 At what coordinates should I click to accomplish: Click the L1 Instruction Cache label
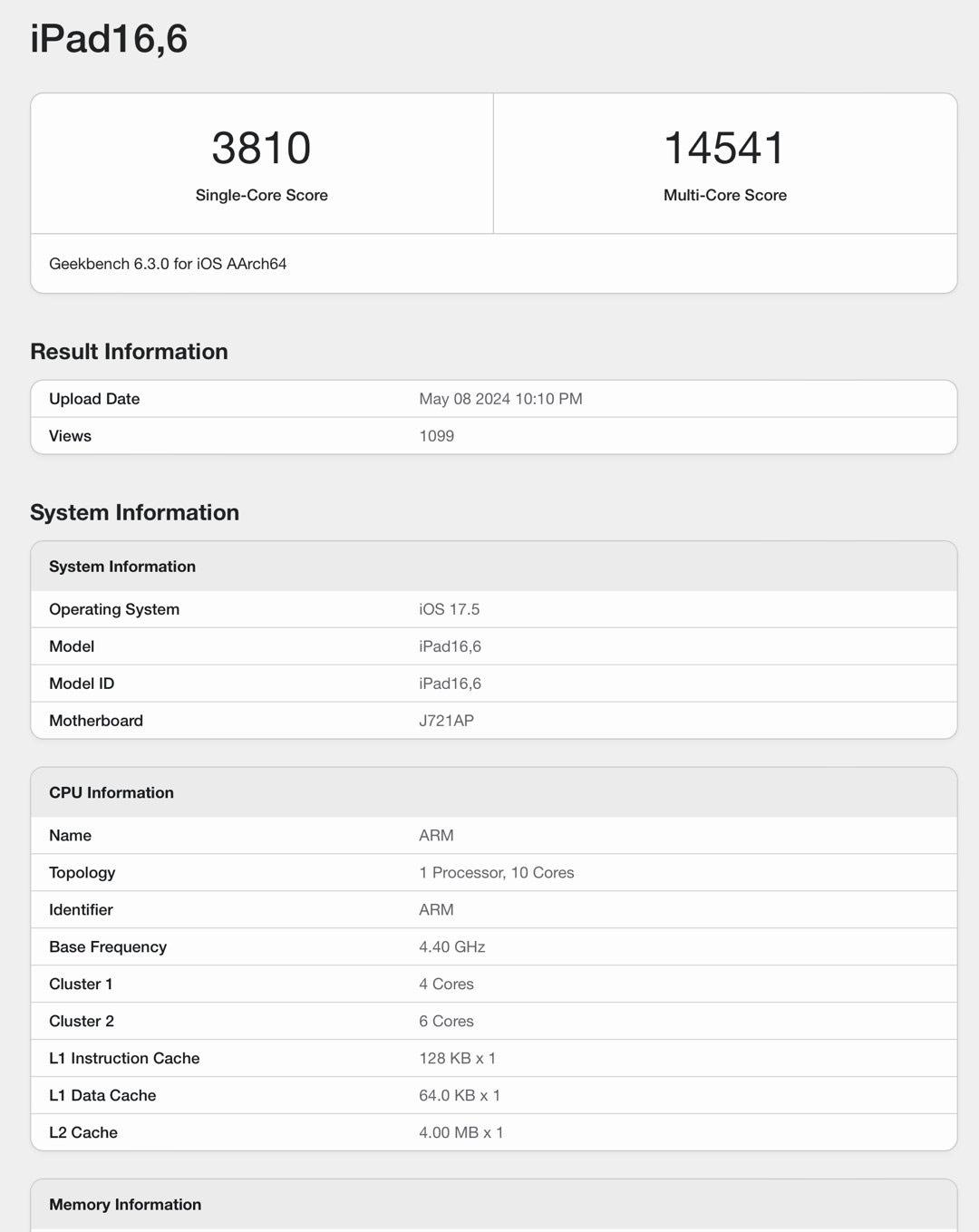124,1059
